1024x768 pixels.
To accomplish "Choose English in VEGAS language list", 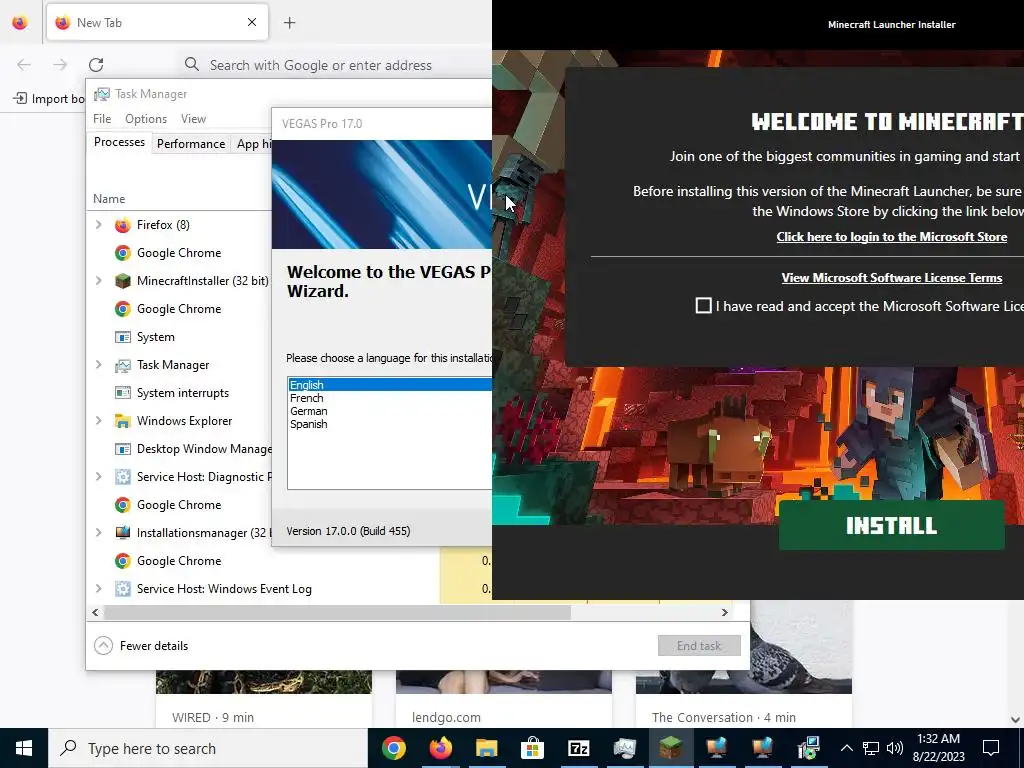I will [390, 385].
